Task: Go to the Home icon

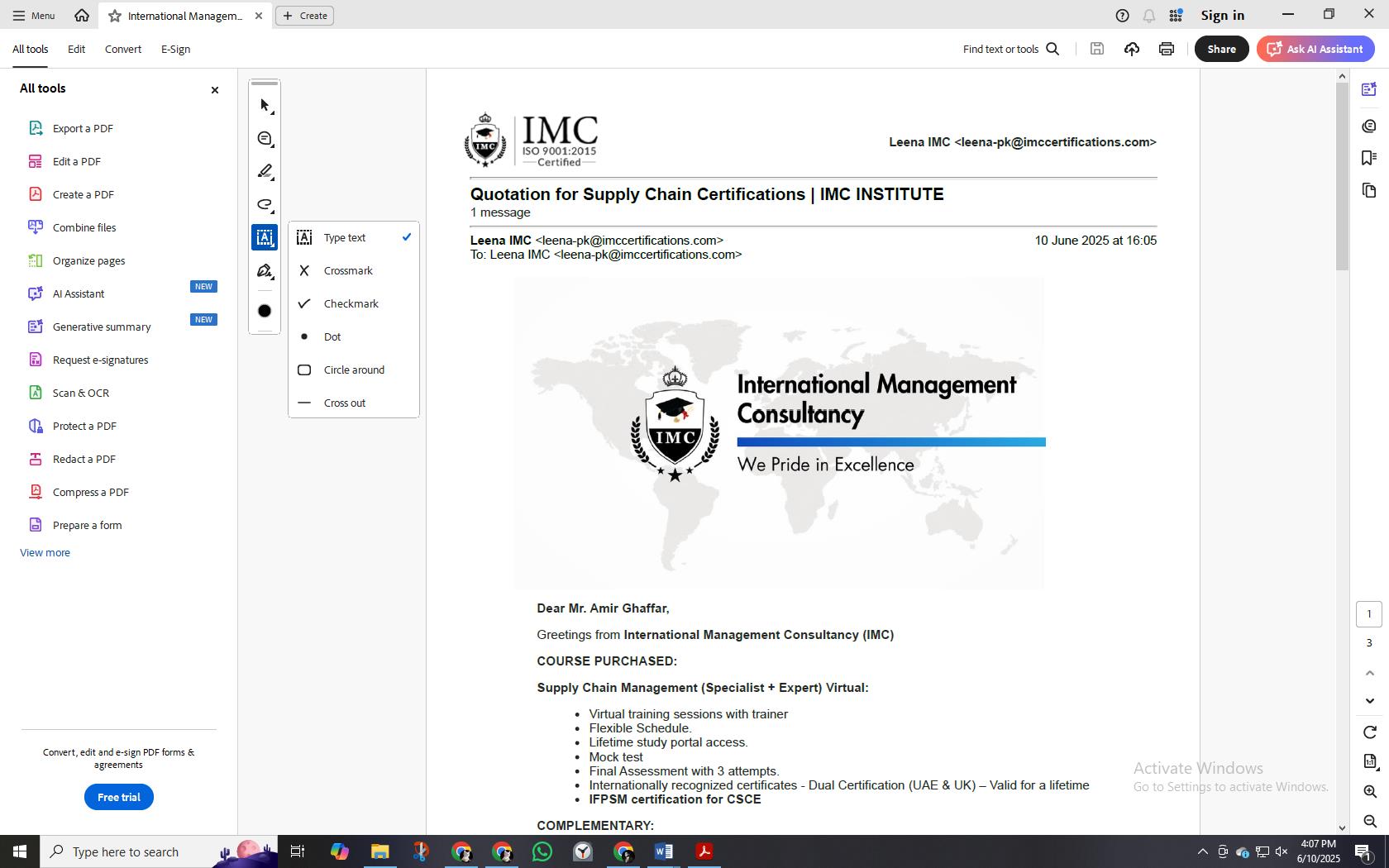Action: pyautogui.click(x=82, y=15)
